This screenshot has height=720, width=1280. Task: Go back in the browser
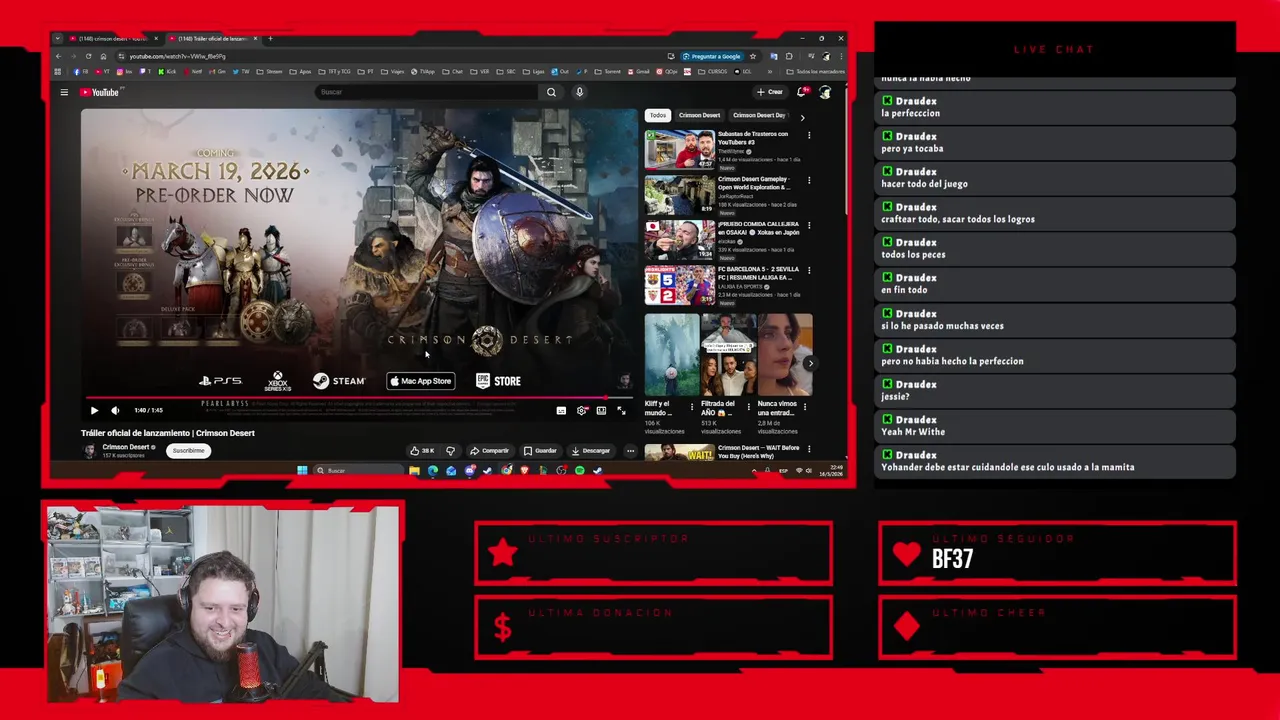[x=59, y=56]
